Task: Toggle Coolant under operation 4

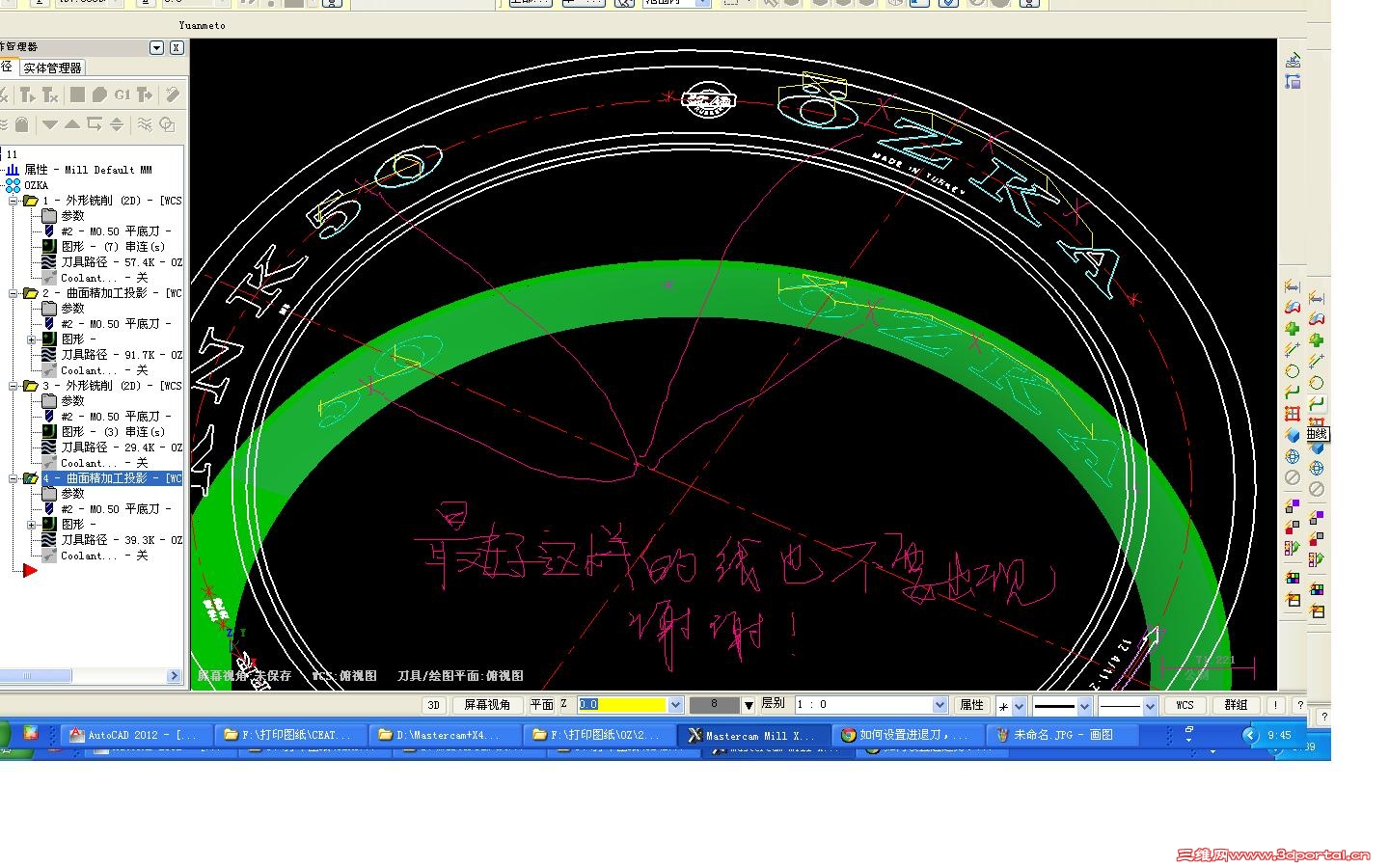Action: pos(103,556)
